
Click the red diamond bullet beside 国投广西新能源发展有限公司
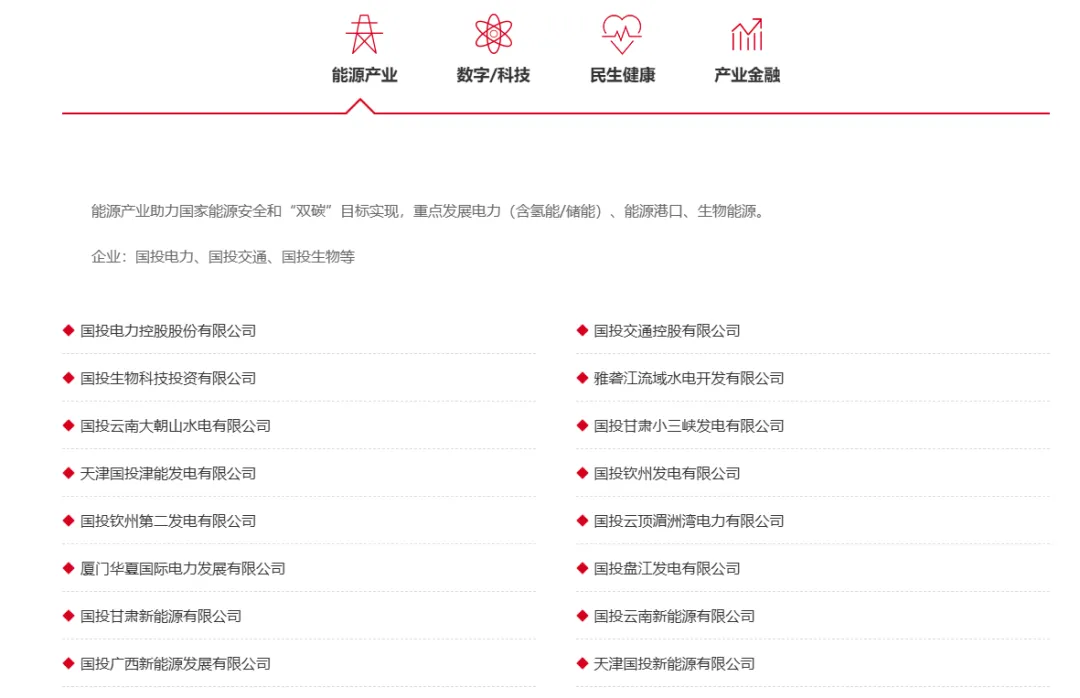[x=68, y=664]
